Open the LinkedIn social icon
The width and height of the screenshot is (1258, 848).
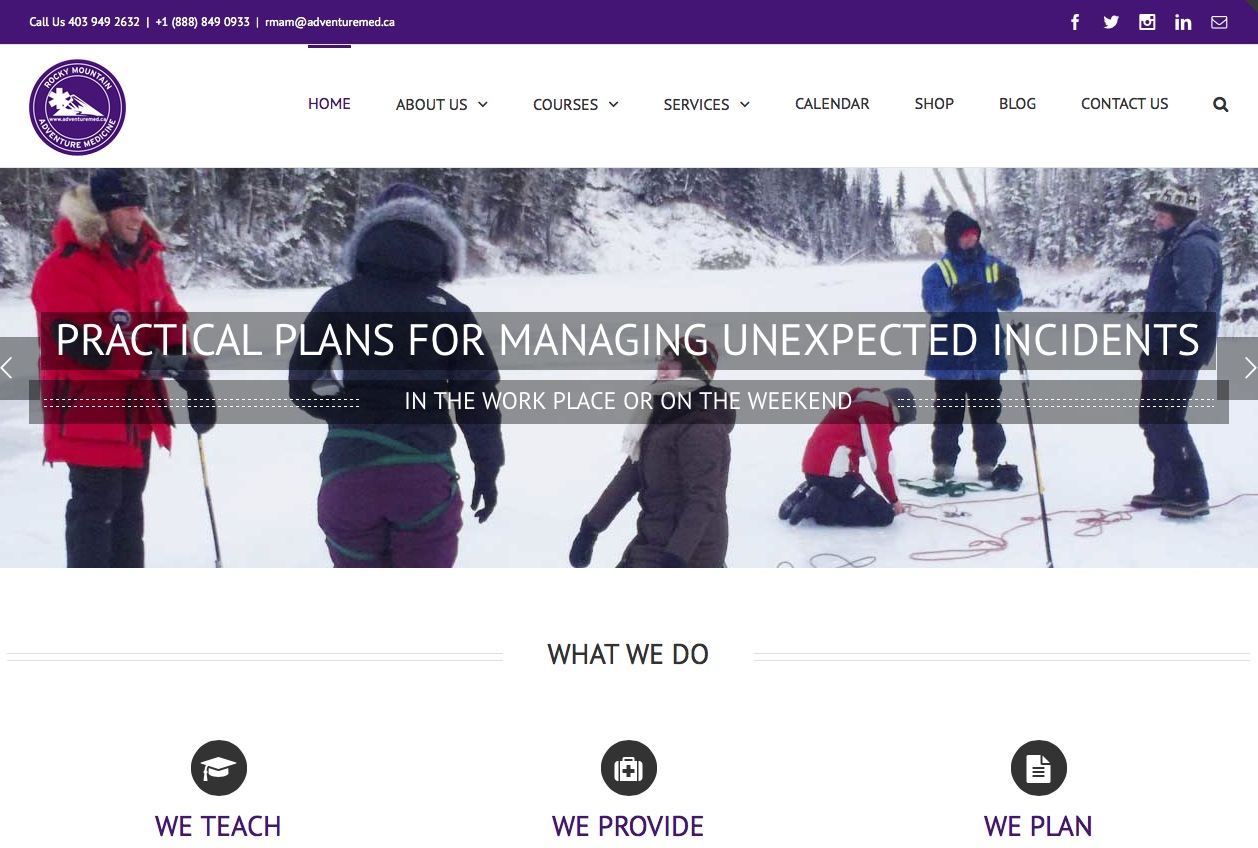pos(1183,22)
